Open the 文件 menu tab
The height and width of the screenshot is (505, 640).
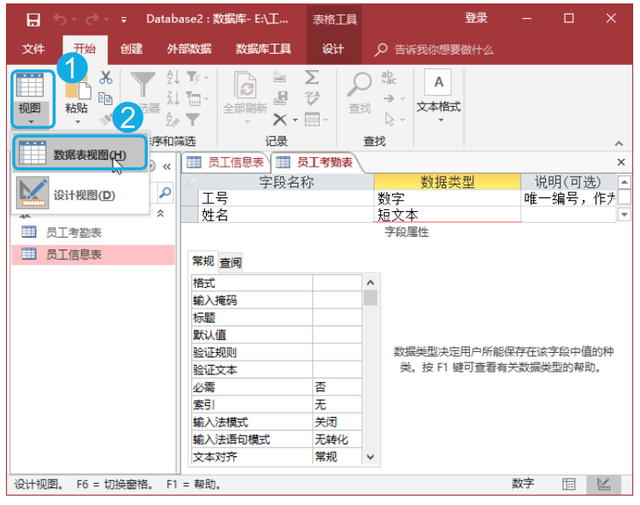coord(33,49)
